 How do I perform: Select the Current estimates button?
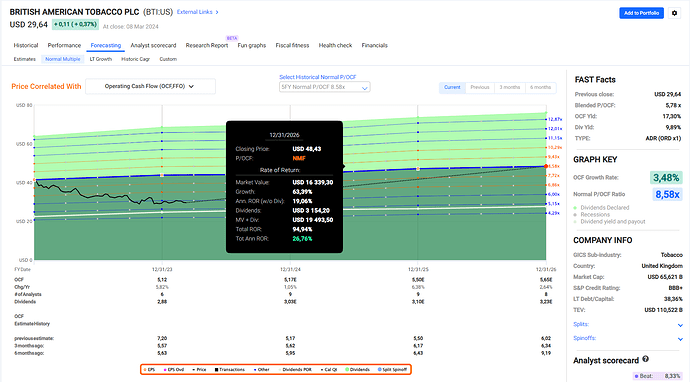coord(452,88)
